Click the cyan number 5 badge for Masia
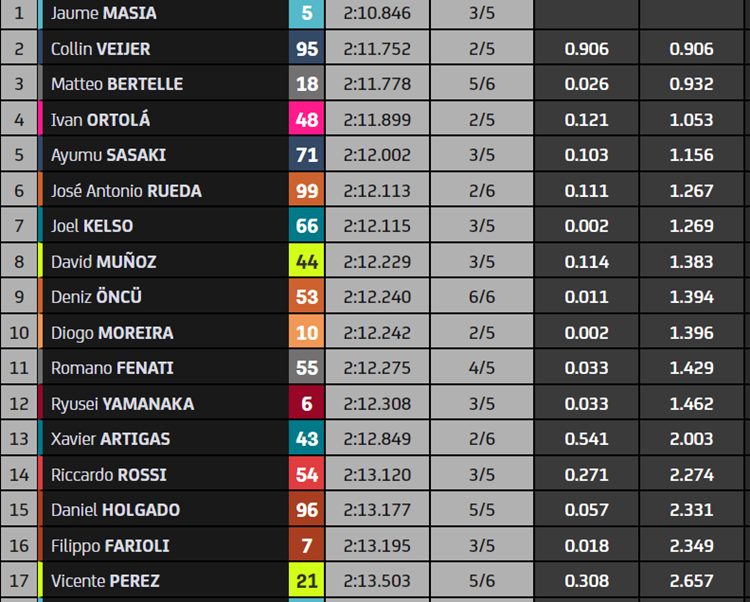The width and height of the screenshot is (750, 602). click(307, 13)
